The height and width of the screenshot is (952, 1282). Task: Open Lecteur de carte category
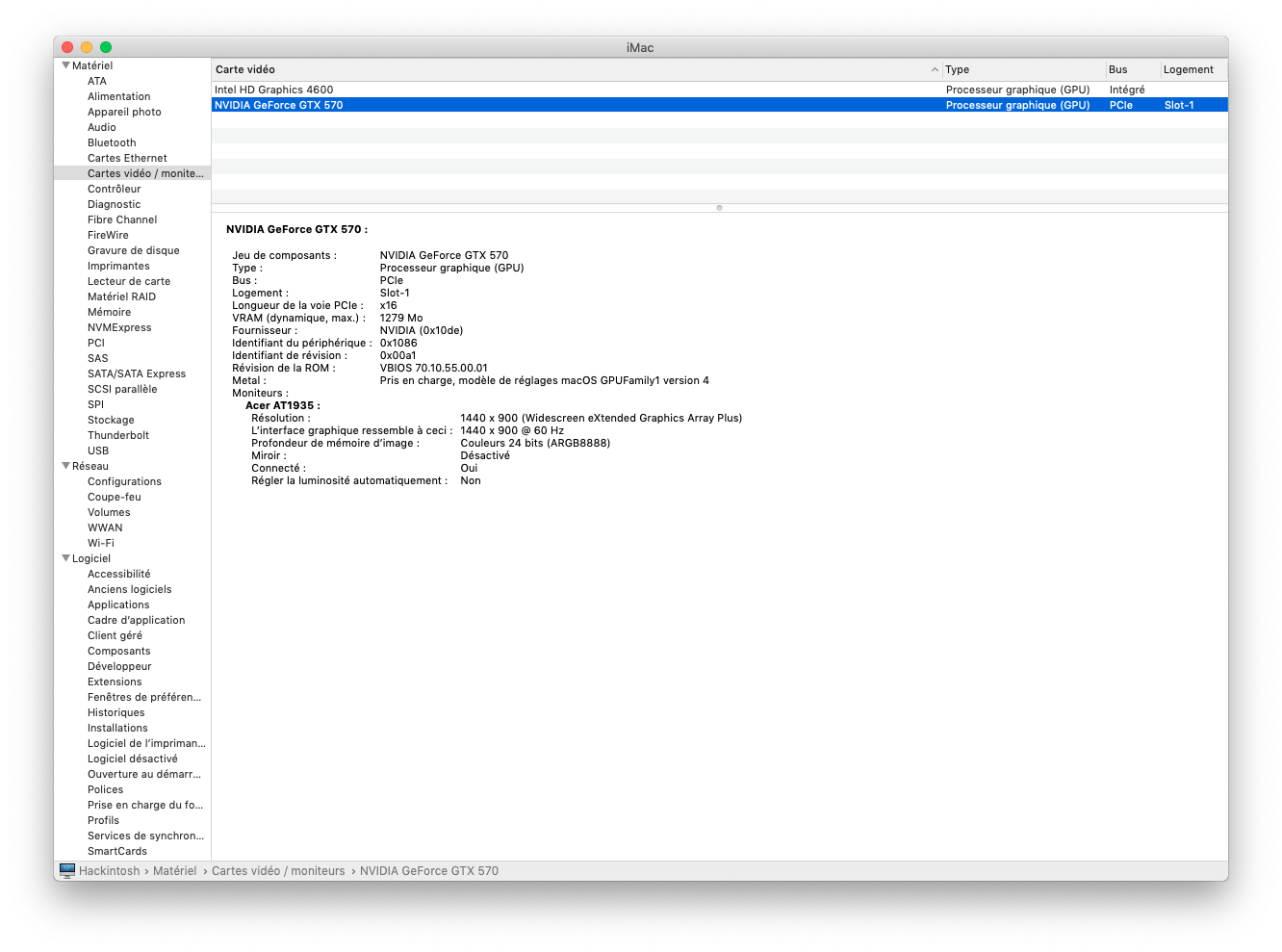(x=129, y=281)
